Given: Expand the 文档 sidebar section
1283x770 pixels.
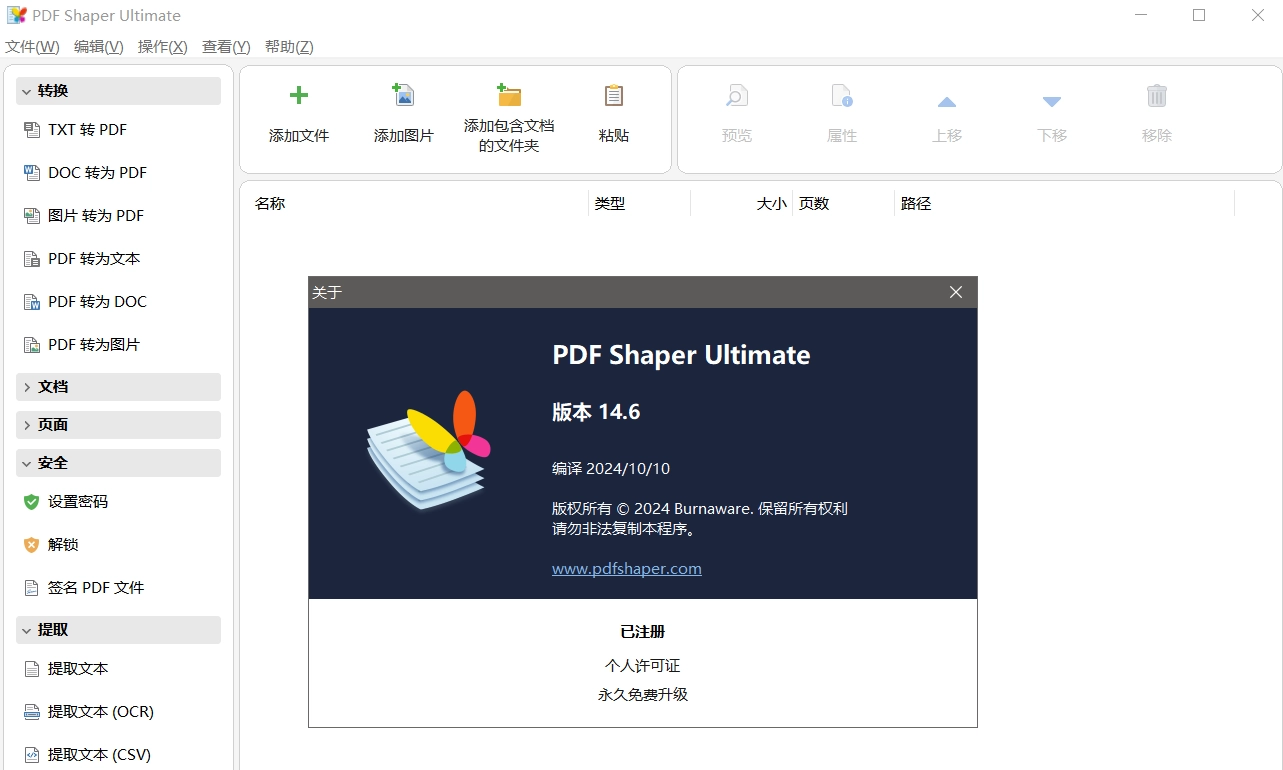Looking at the screenshot, I should (x=118, y=387).
